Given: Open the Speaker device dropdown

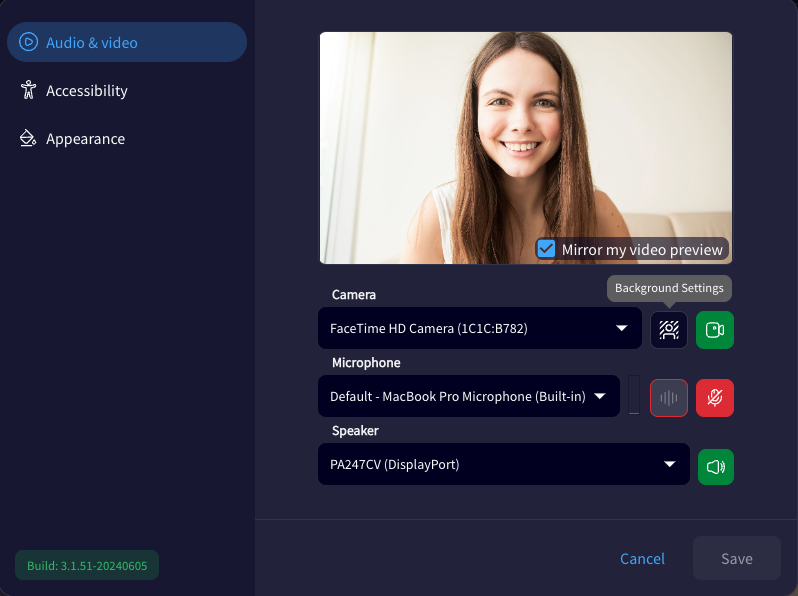Looking at the screenshot, I should pos(503,464).
